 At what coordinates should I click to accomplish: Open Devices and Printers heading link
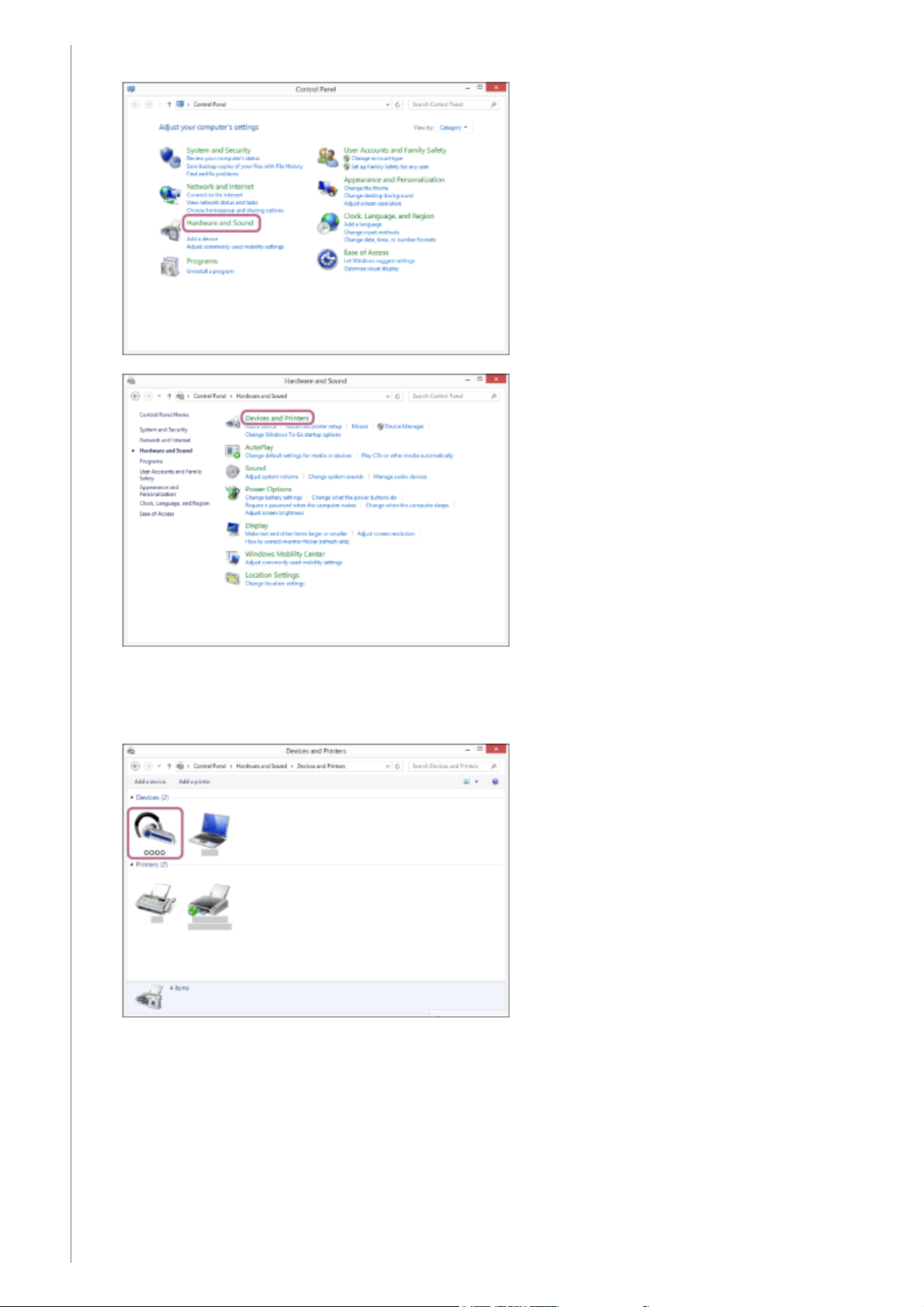tap(277, 418)
